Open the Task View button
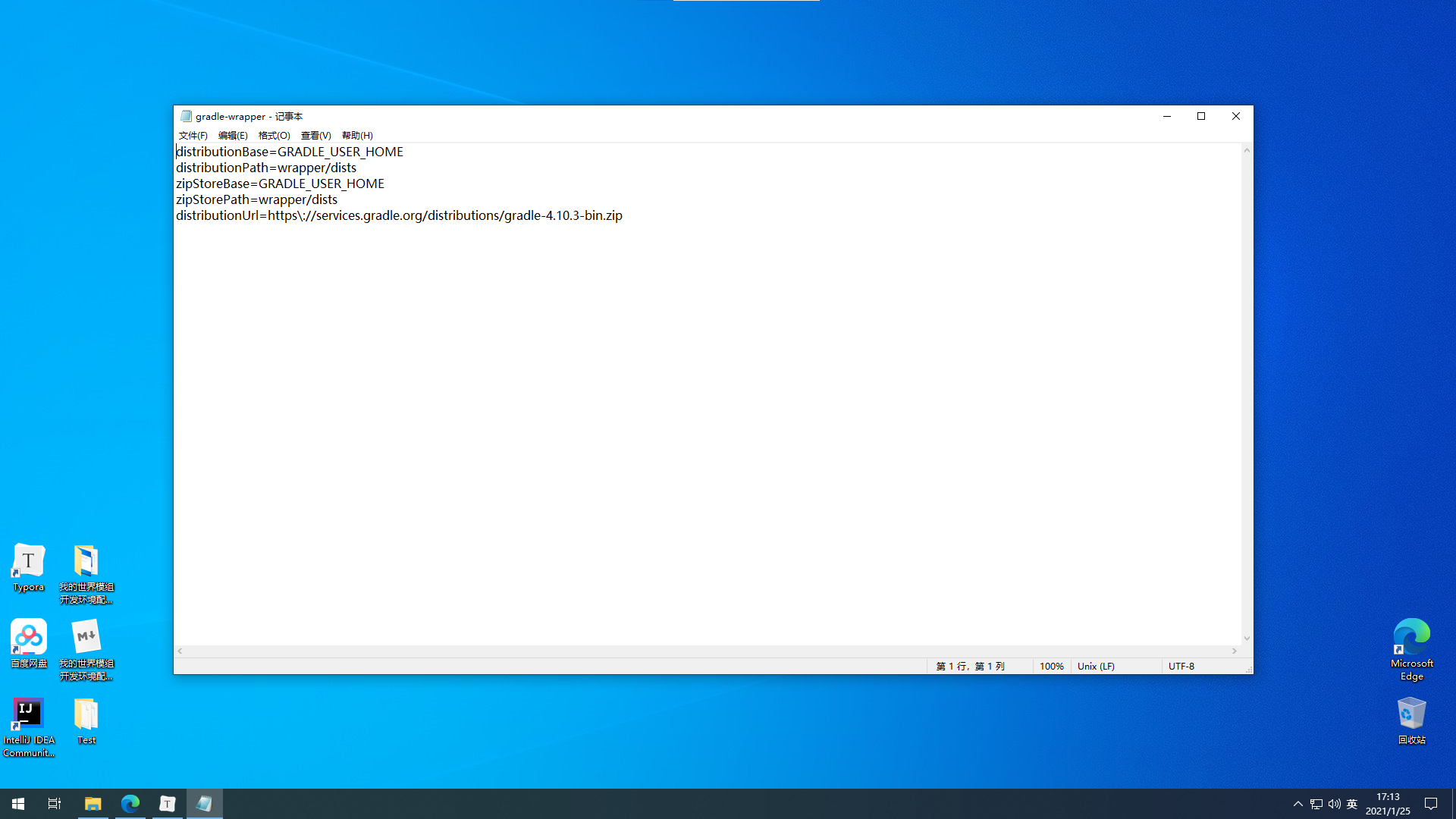 [55, 804]
